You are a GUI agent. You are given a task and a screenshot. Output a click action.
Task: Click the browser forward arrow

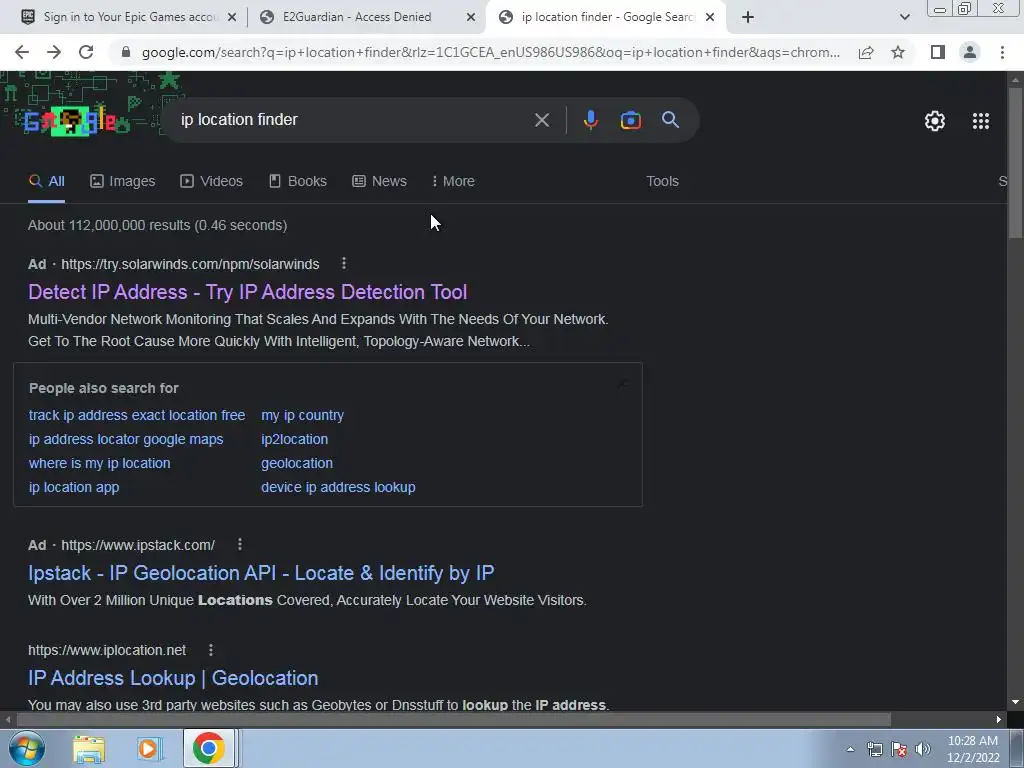tap(54, 52)
